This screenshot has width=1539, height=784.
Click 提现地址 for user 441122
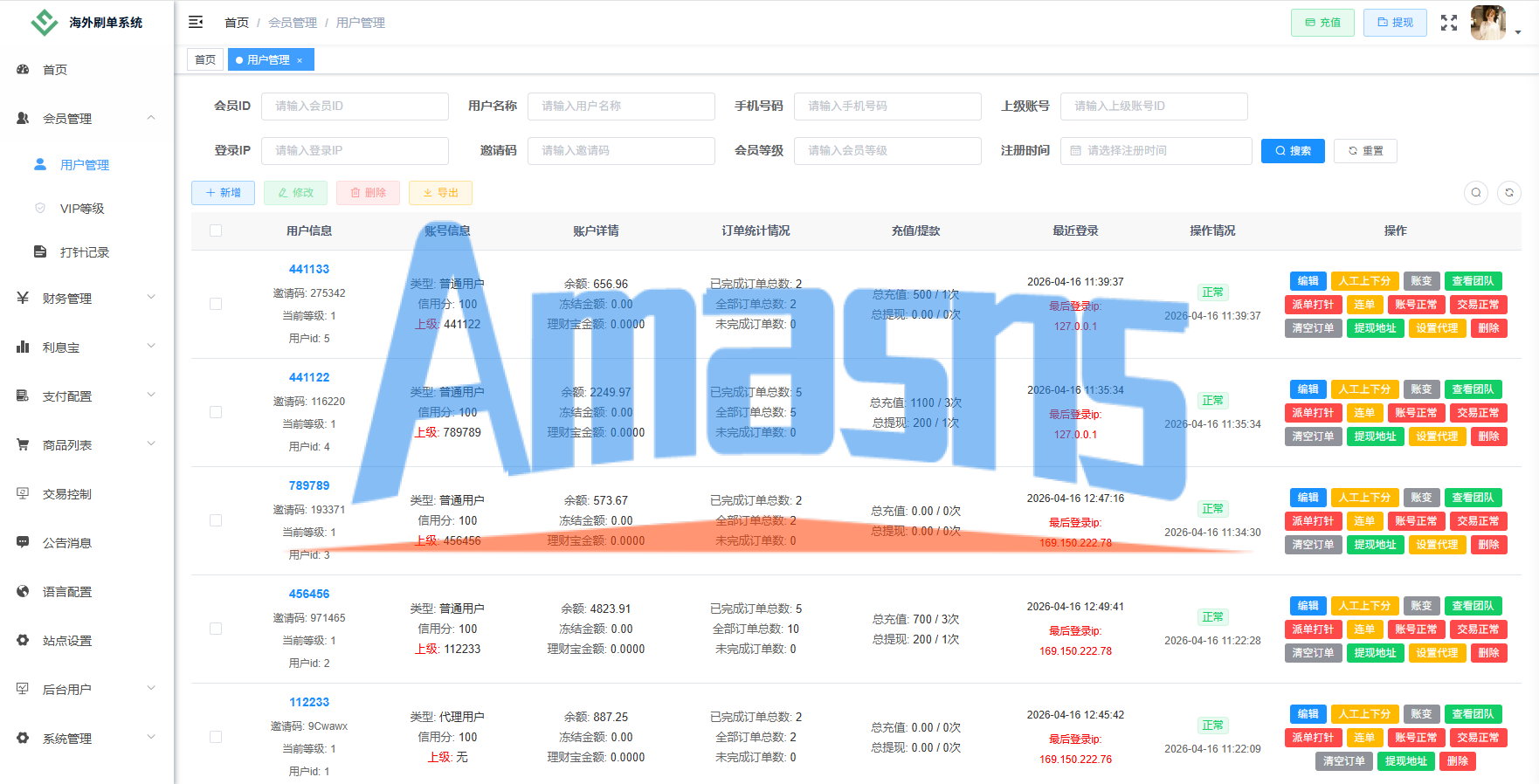click(x=1375, y=437)
